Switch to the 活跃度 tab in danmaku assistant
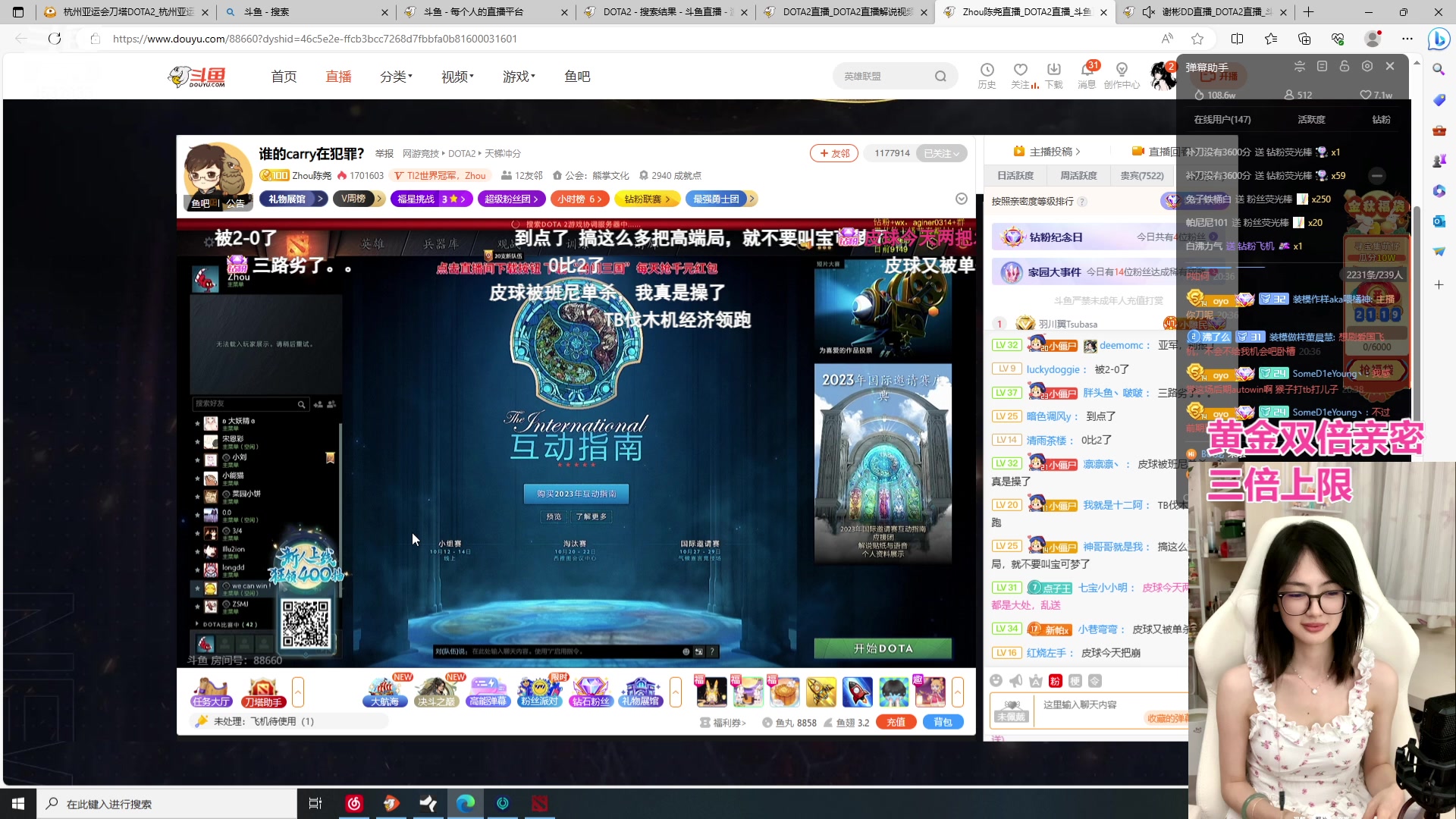This screenshot has height=819, width=1456. pos(1311,120)
